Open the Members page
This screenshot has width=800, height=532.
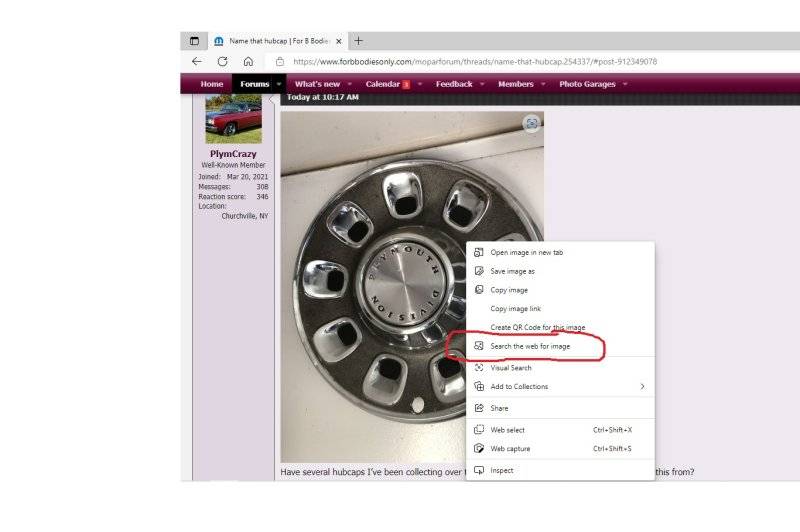[516, 84]
